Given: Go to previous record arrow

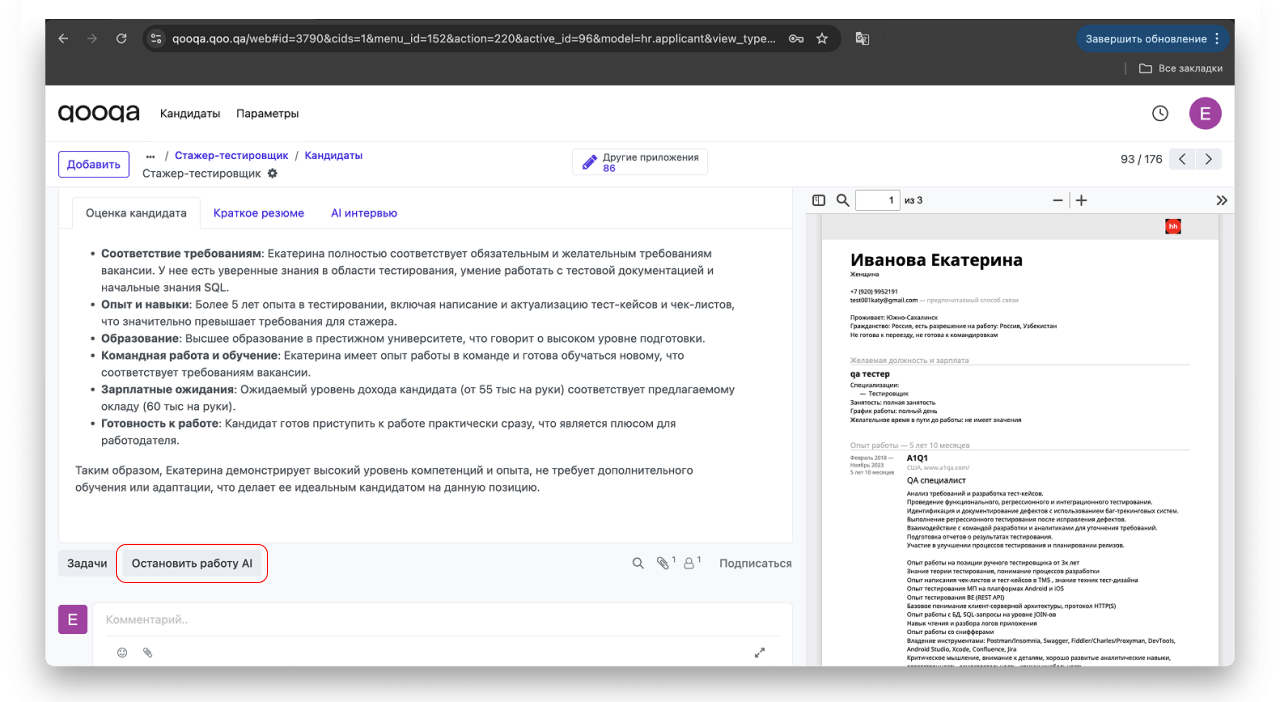Looking at the screenshot, I should click(1183, 159).
